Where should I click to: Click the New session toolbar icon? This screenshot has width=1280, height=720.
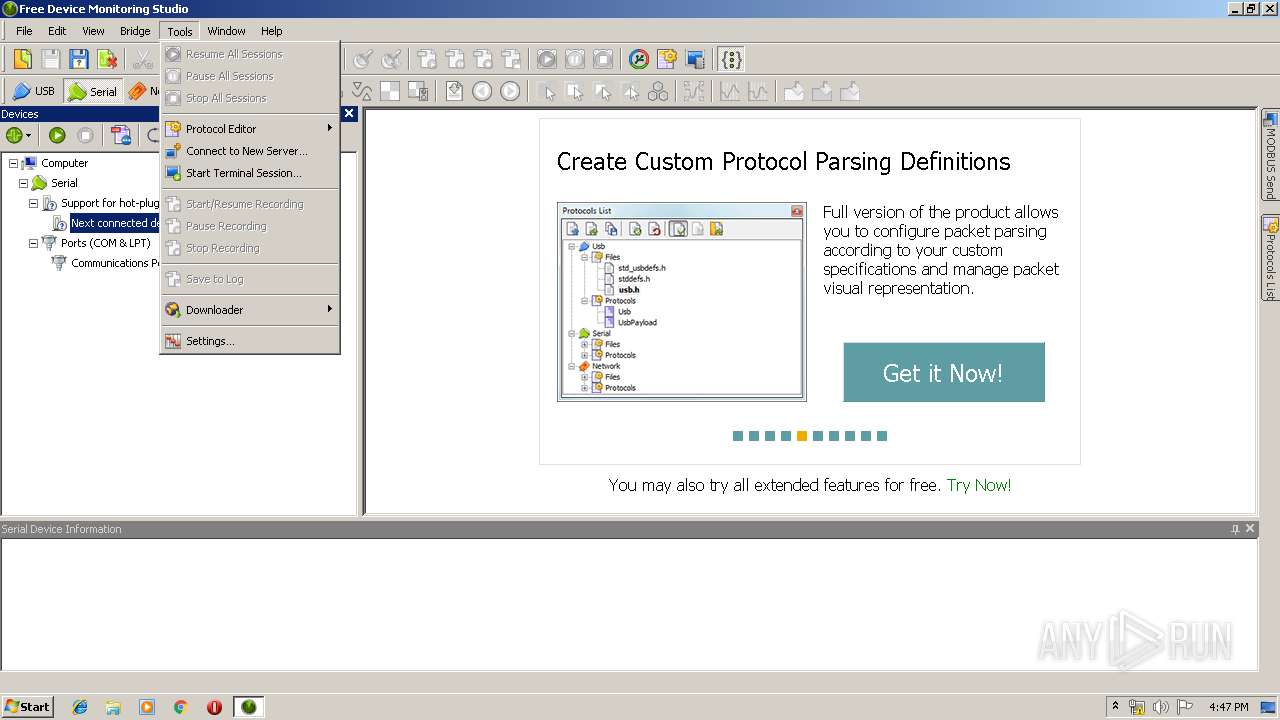22,59
